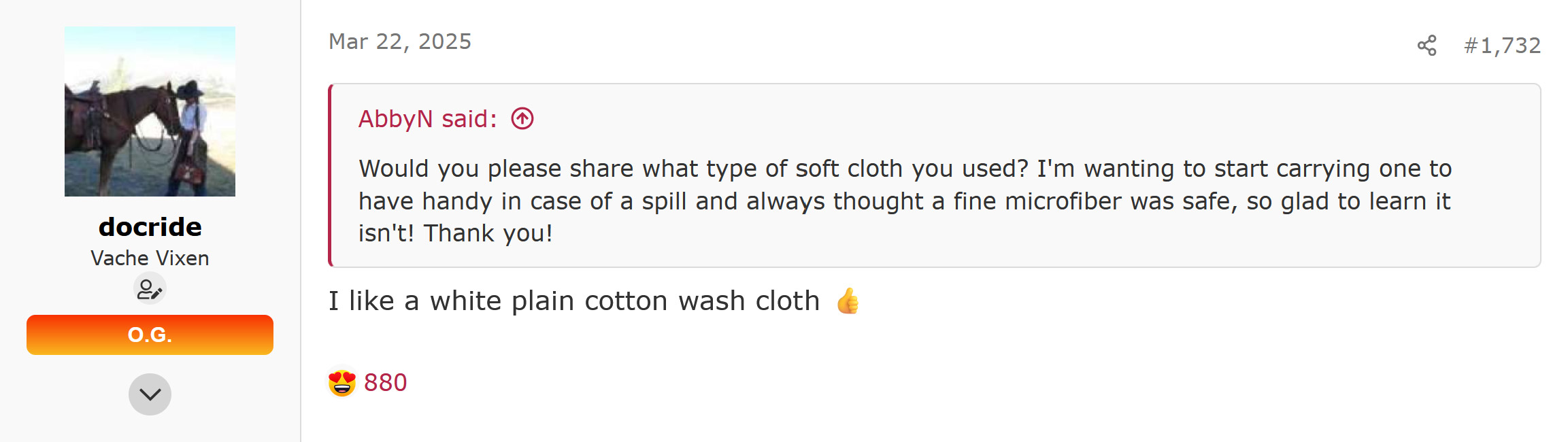
Task: Click the AbbyN said: quote link
Action: coord(427,119)
